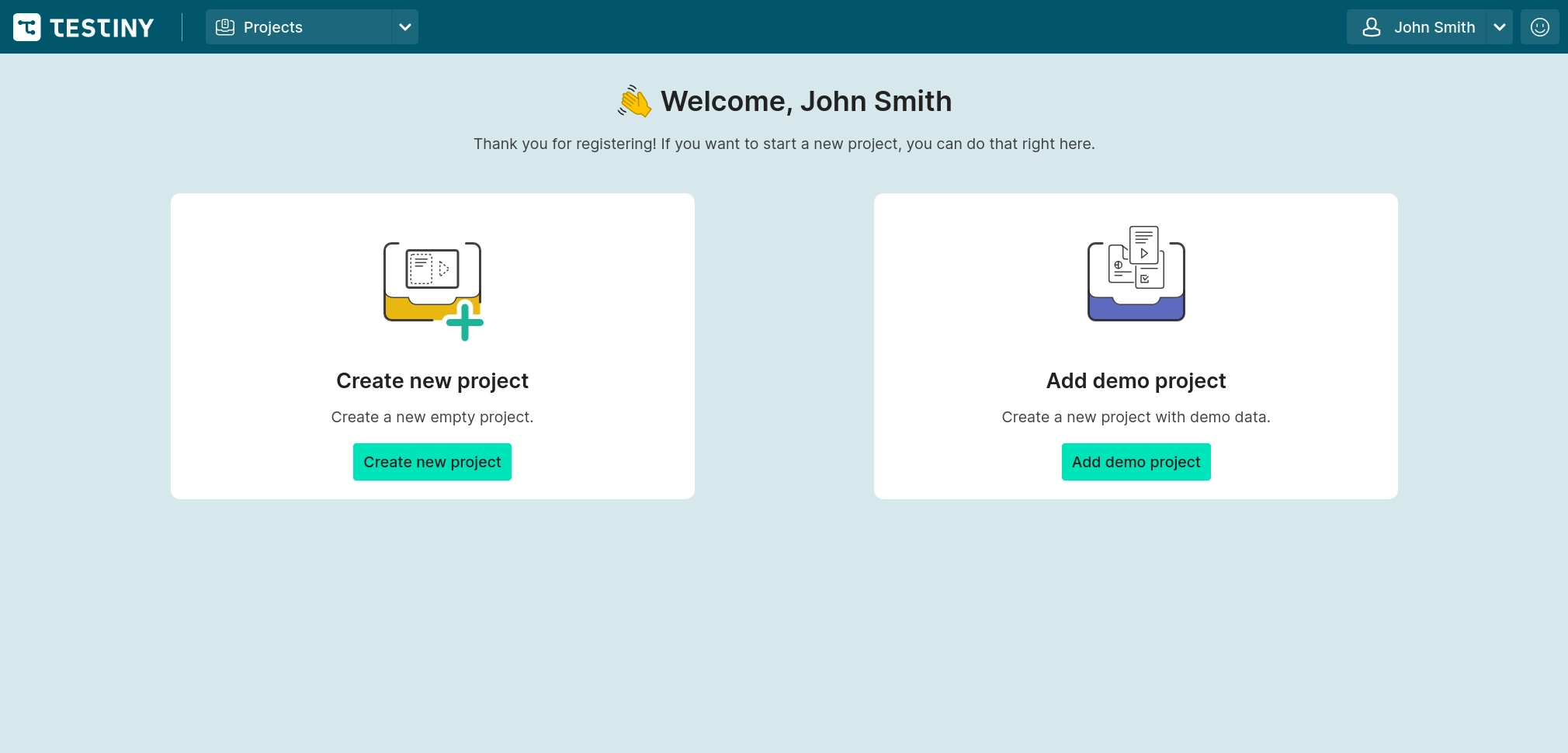Click the 'Create new project' card heading
This screenshot has width=1568, height=753.
click(432, 380)
